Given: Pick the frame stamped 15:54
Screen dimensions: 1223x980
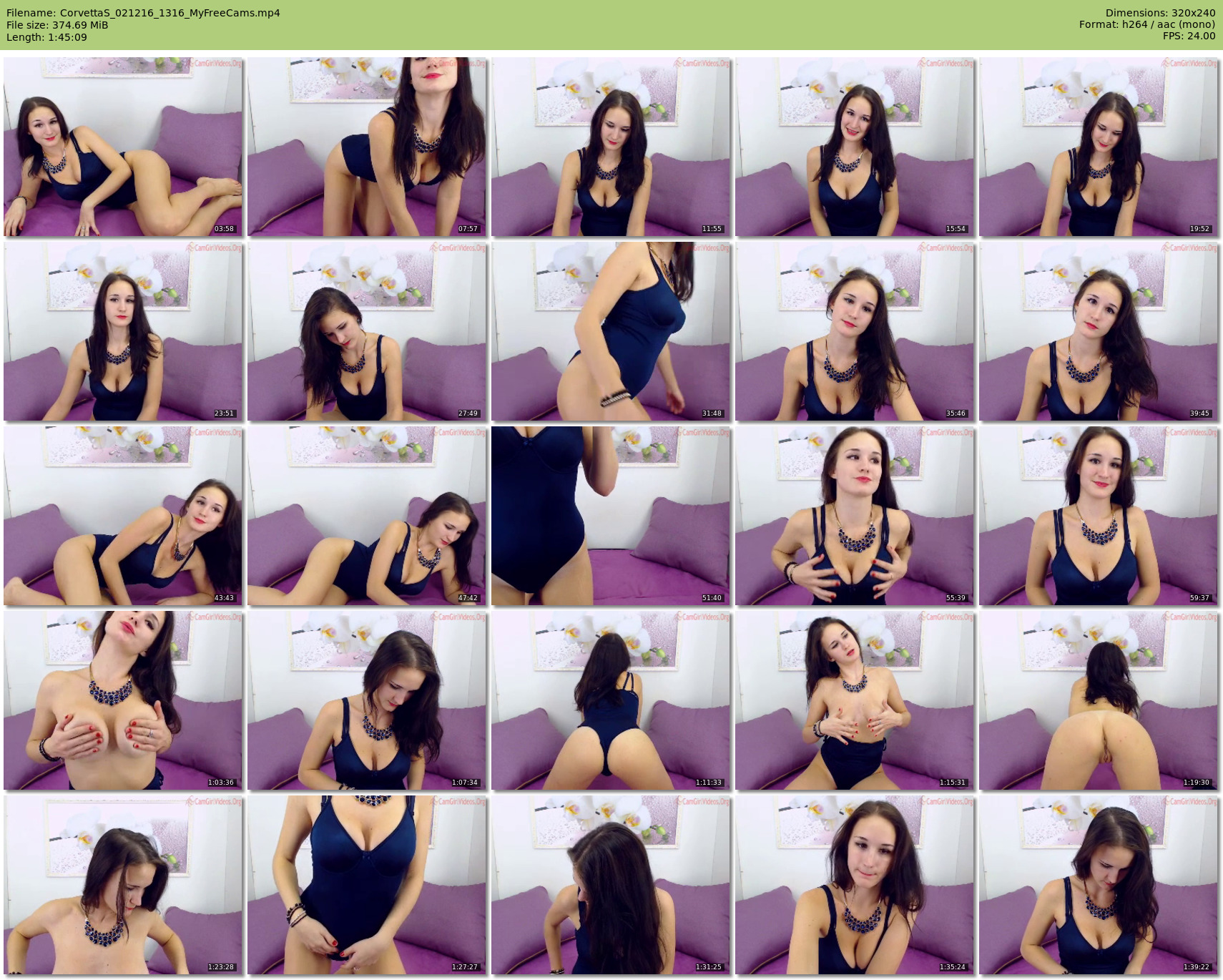Looking at the screenshot, I should tap(855, 147).
